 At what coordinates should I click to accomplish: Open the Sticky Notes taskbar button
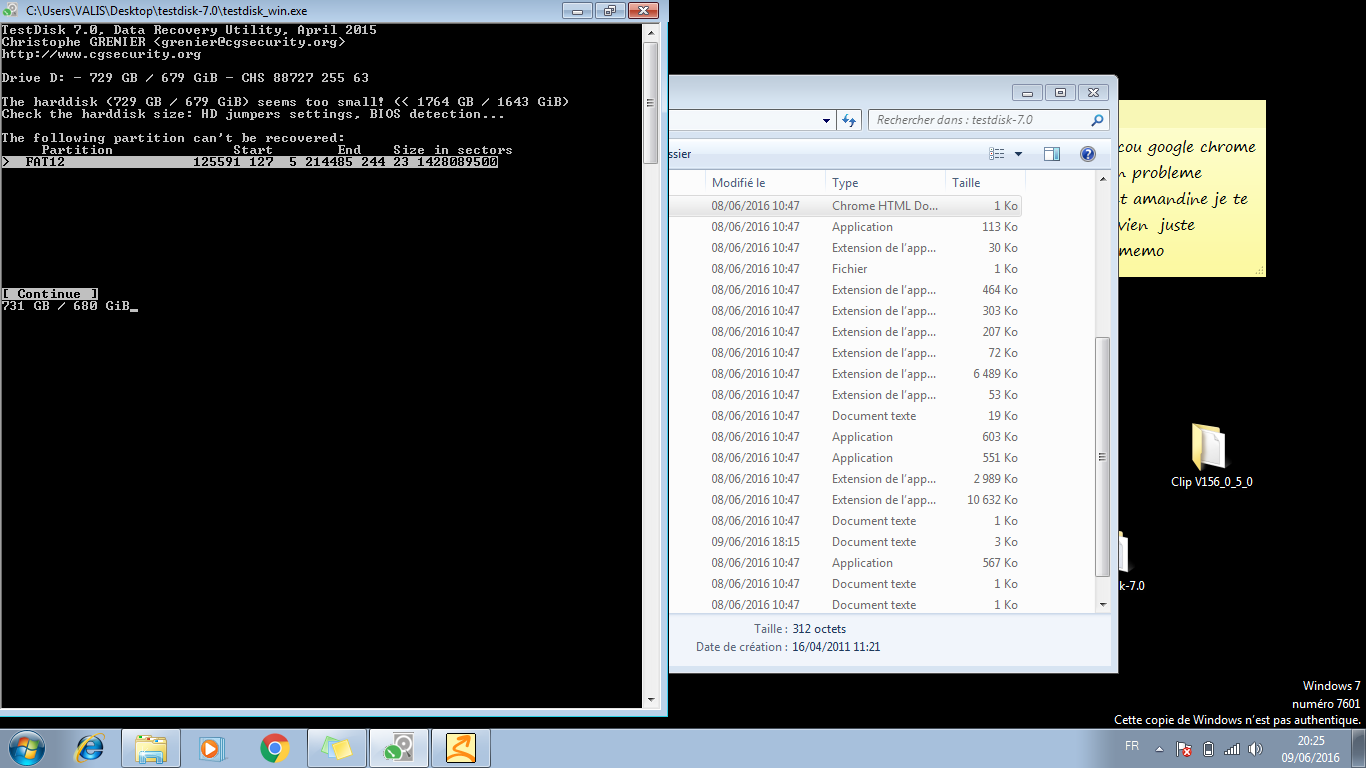coord(337,747)
